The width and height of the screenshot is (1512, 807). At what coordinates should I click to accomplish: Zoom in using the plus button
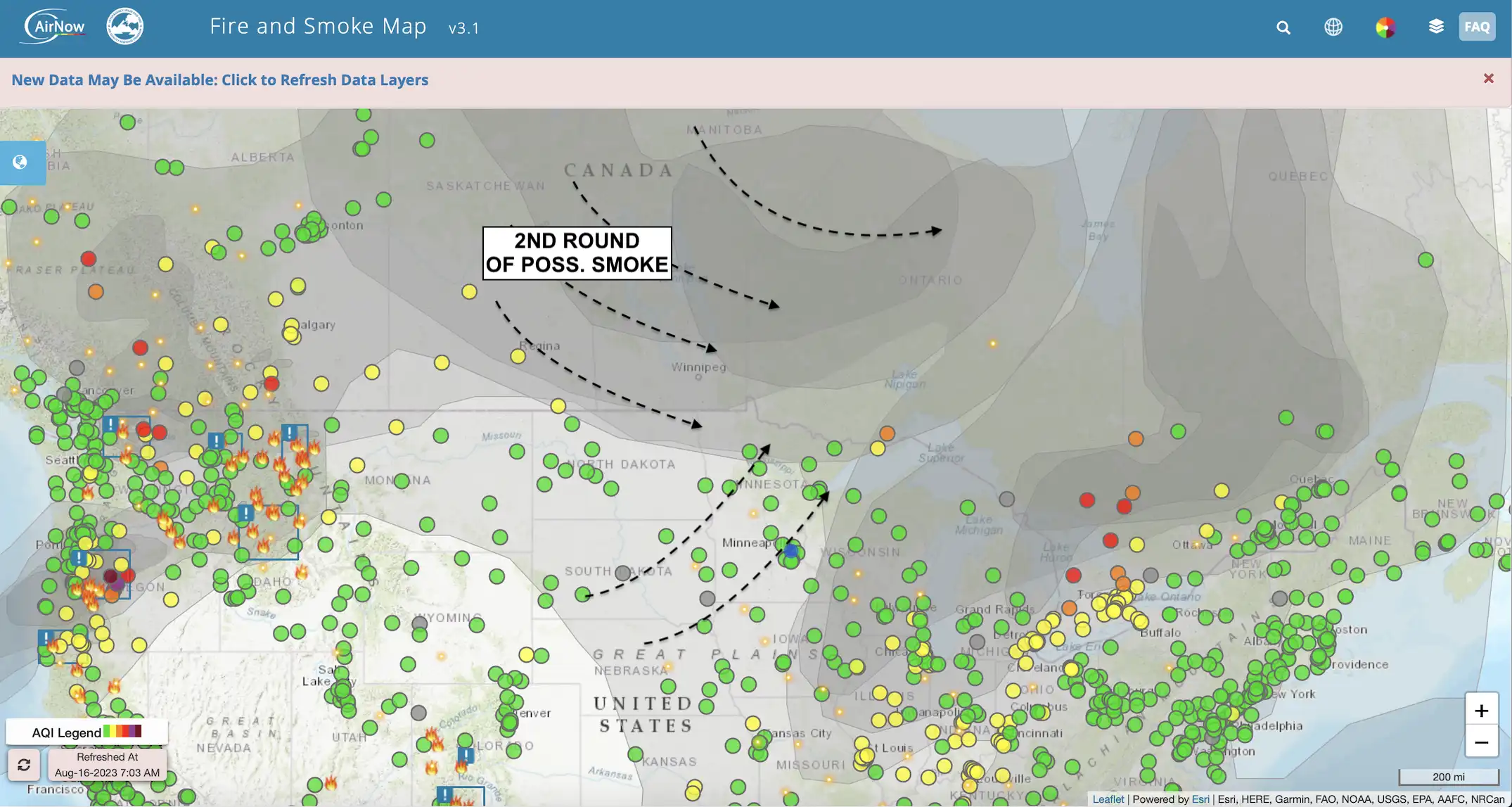pos(1481,711)
